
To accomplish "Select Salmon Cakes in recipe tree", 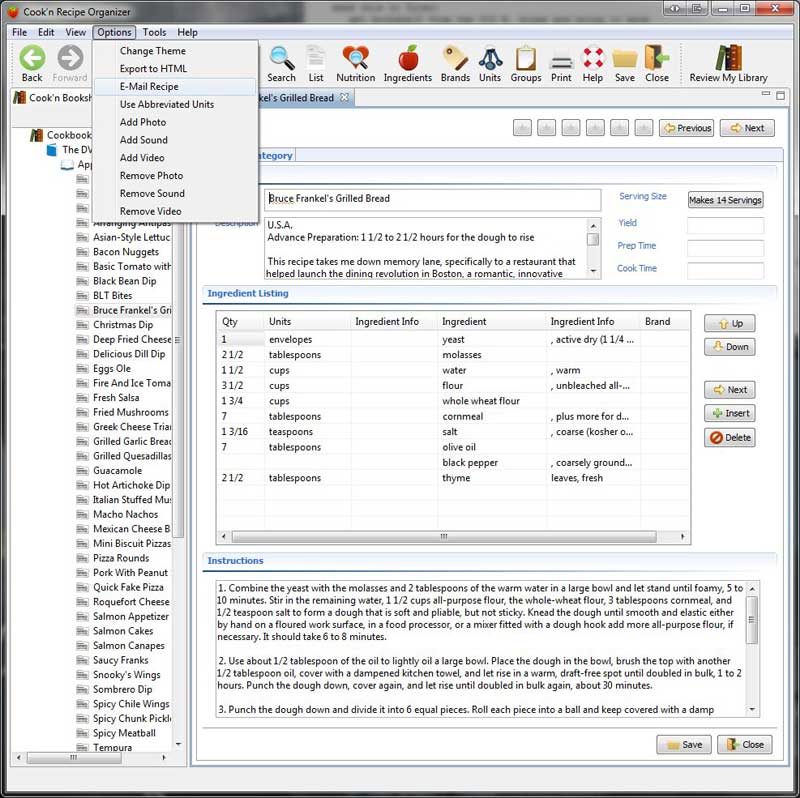I will pos(123,631).
